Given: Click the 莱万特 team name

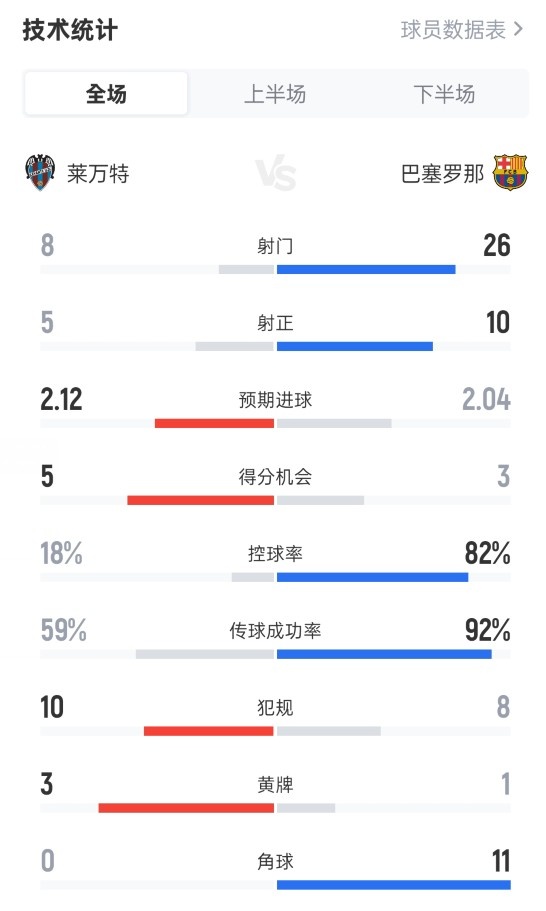Looking at the screenshot, I should pos(98,173).
